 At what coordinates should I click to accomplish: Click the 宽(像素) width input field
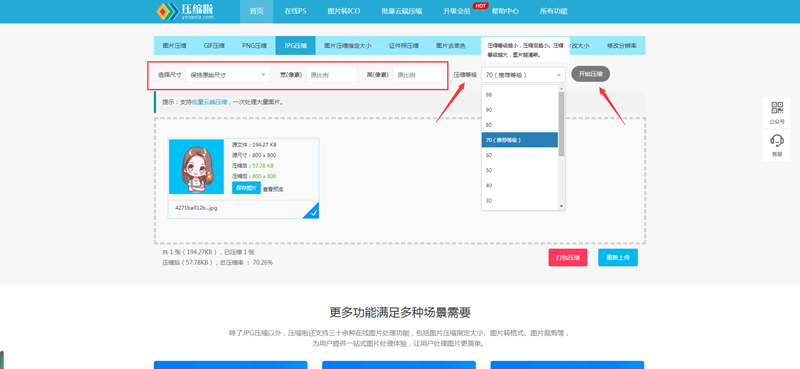[331, 75]
